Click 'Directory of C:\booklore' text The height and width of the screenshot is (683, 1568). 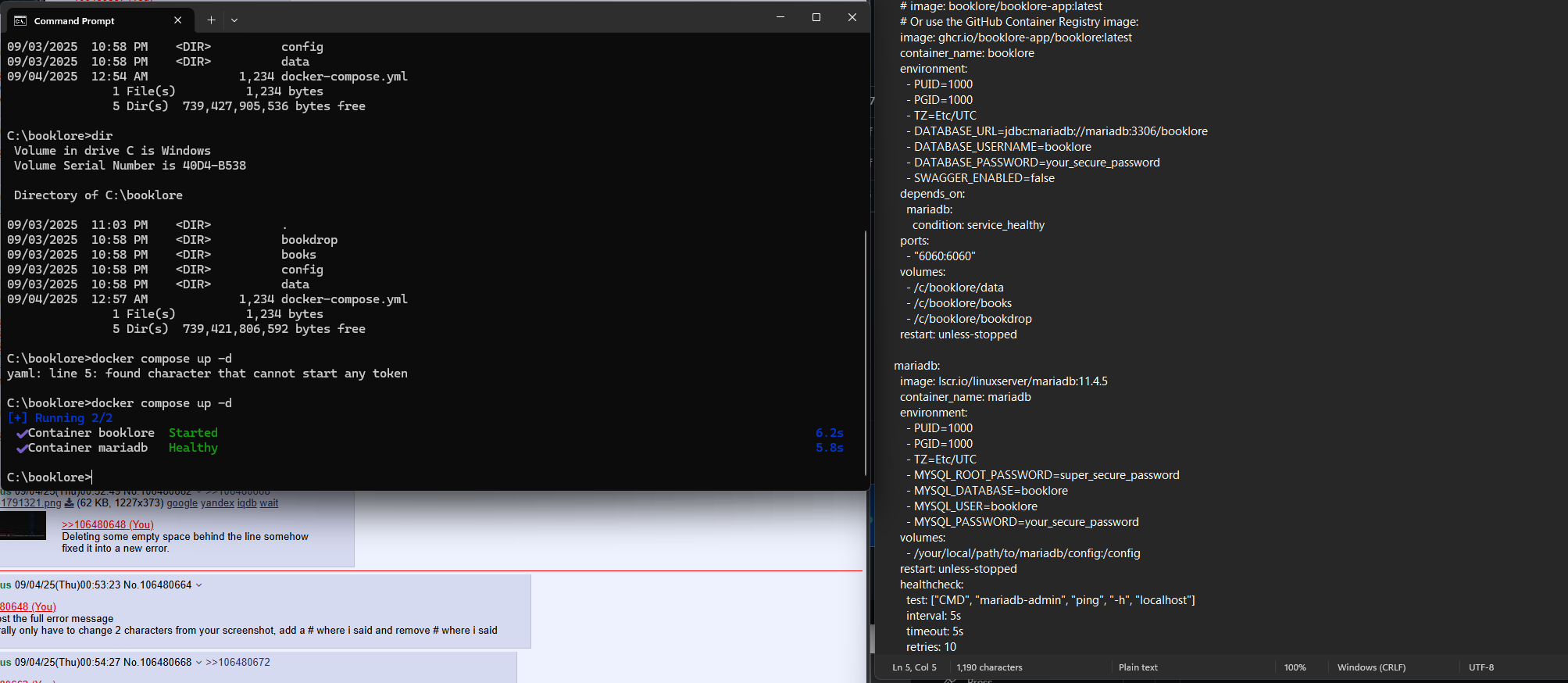pyautogui.click(x=98, y=195)
